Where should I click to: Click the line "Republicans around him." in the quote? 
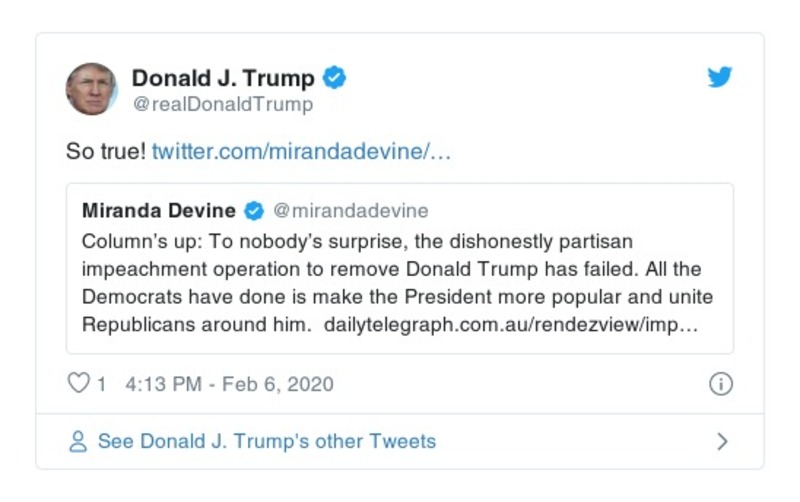196,326
